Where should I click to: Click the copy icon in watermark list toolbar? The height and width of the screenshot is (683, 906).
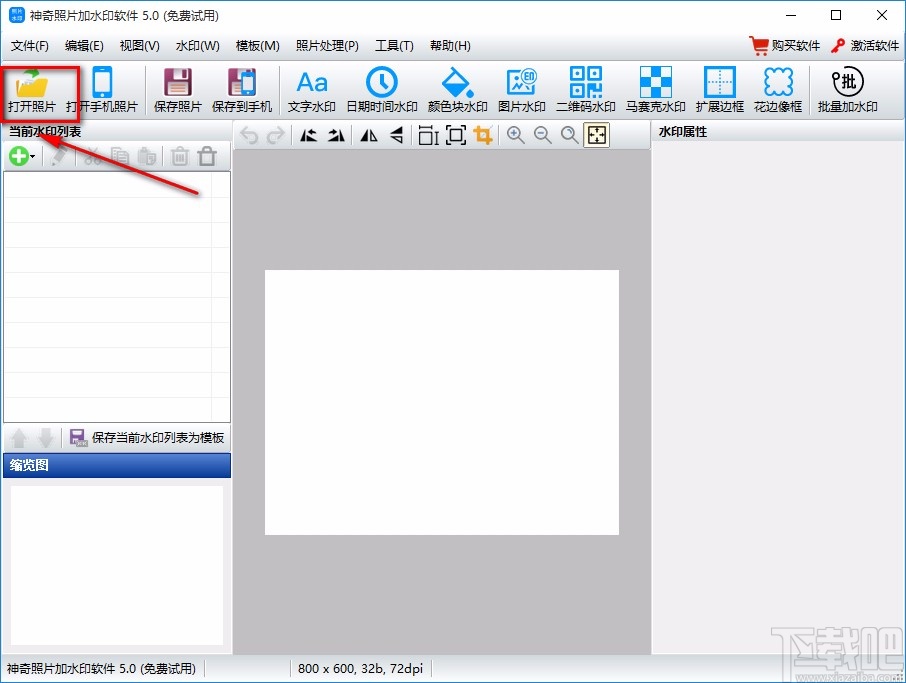pyautogui.click(x=120, y=156)
